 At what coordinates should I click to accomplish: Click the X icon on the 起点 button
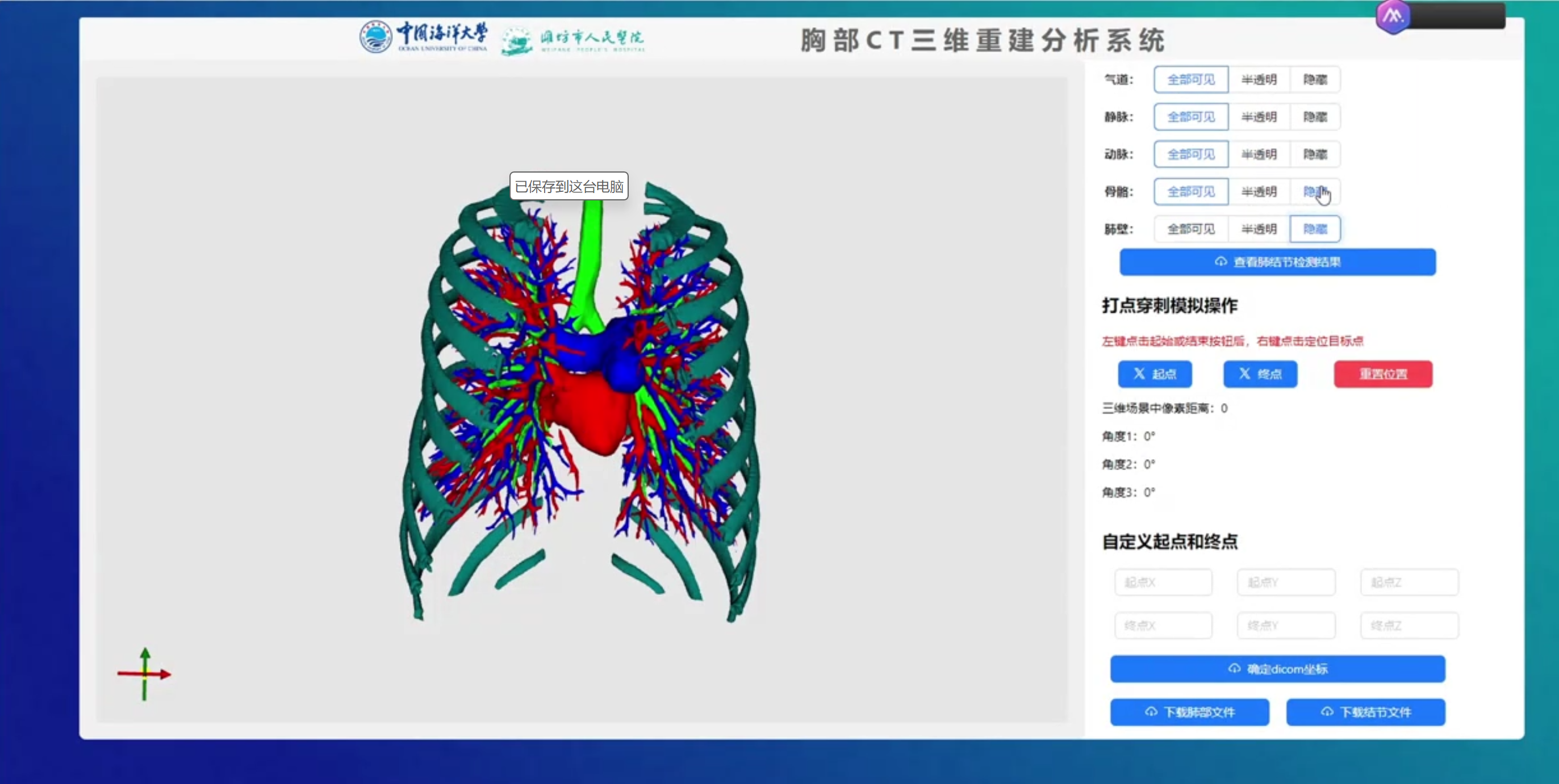1140,374
